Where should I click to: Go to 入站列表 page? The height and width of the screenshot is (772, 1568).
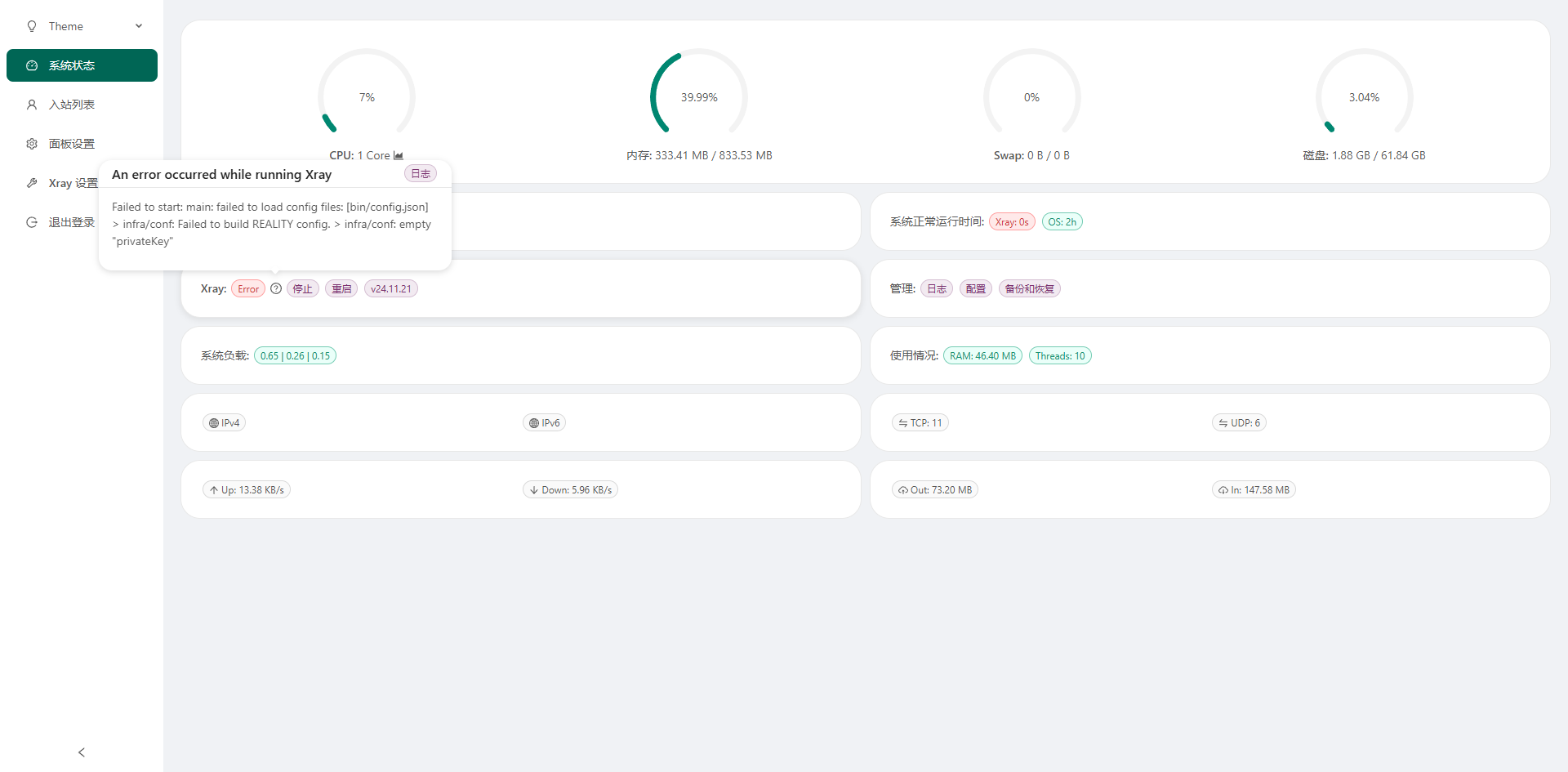pyautogui.click(x=82, y=105)
